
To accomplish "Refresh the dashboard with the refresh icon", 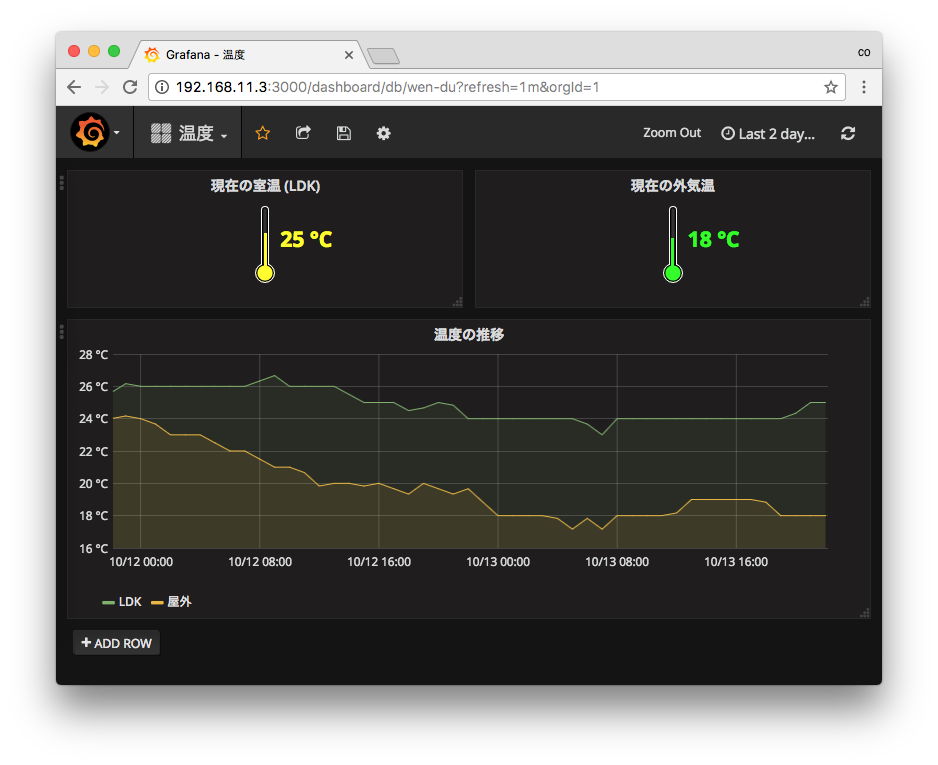I will [x=848, y=133].
